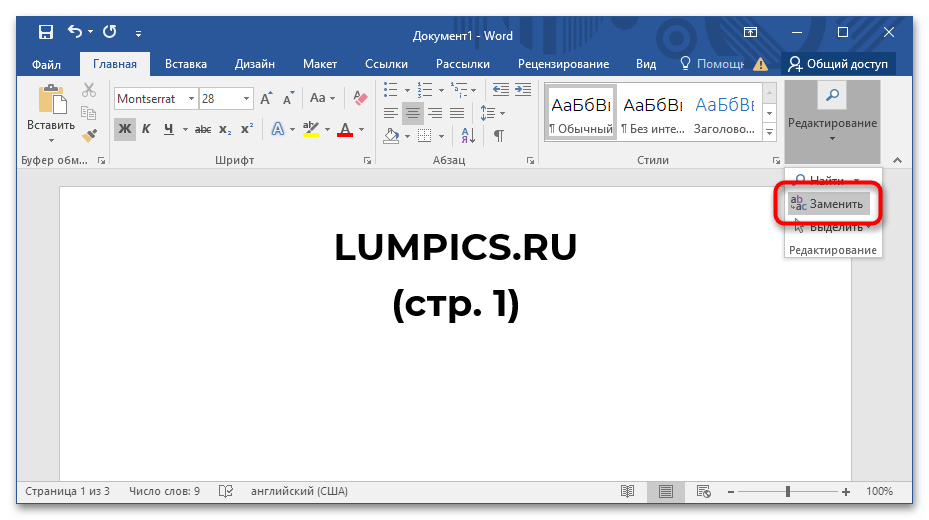Apply the Без инте... style
The height and width of the screenshot is (520, 929).
(x=652, y=112)
